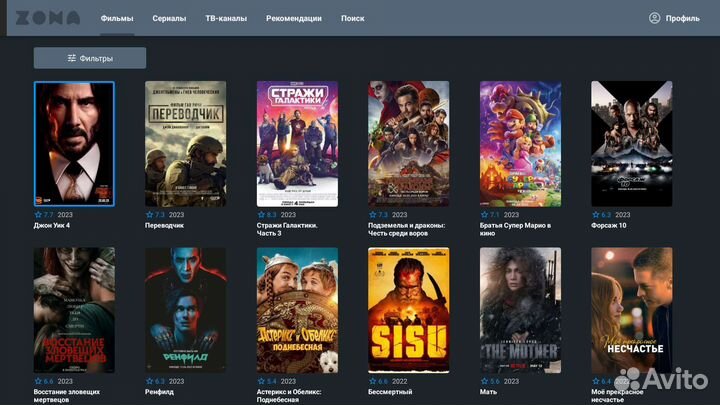
Task: Switch to the Фильмы tab
Action: (x=117, y=18)
